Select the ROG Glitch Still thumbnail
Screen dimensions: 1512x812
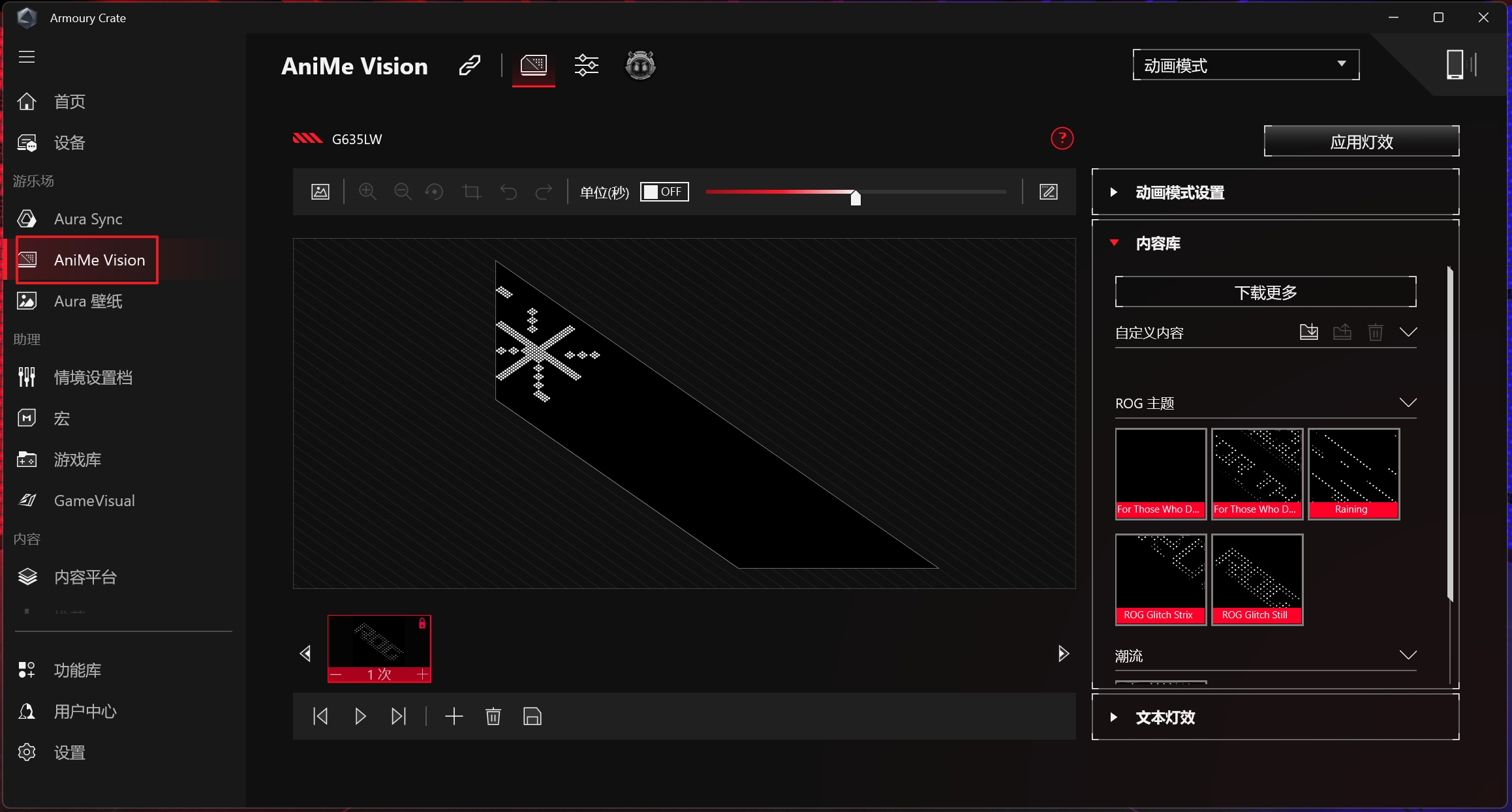coord(1257,579)
